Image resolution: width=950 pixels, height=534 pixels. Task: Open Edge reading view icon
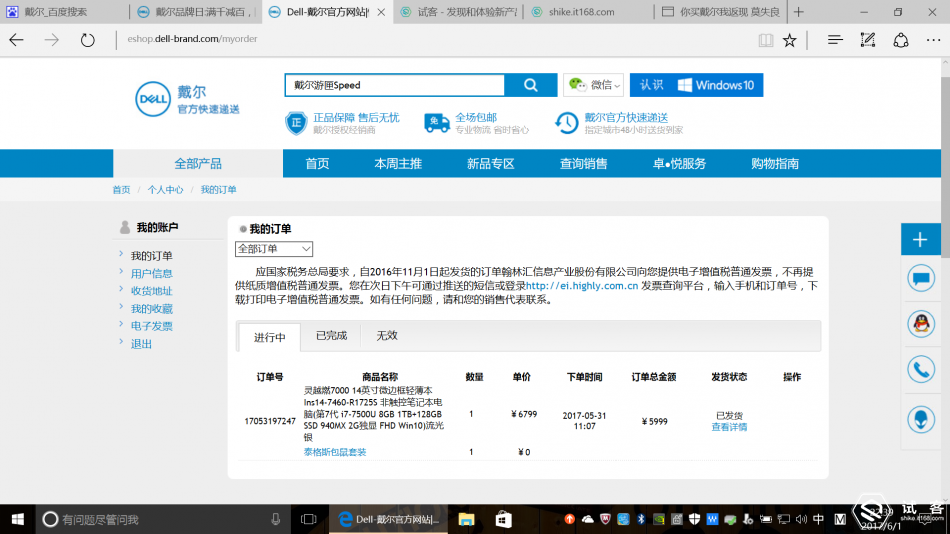tap(765, 41)
